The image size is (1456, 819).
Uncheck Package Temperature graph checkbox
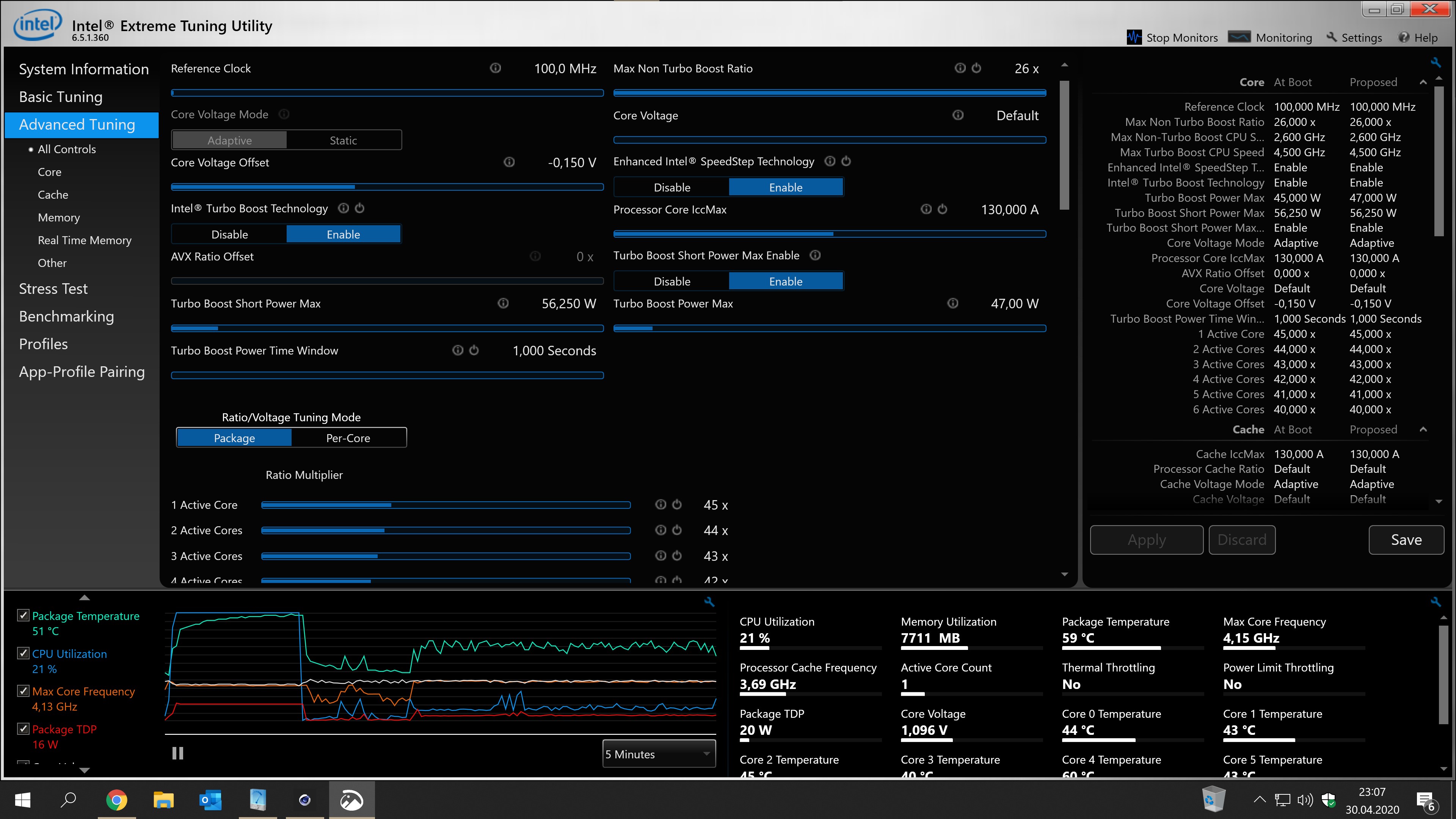pyautogui.click(x=23, y=615)
